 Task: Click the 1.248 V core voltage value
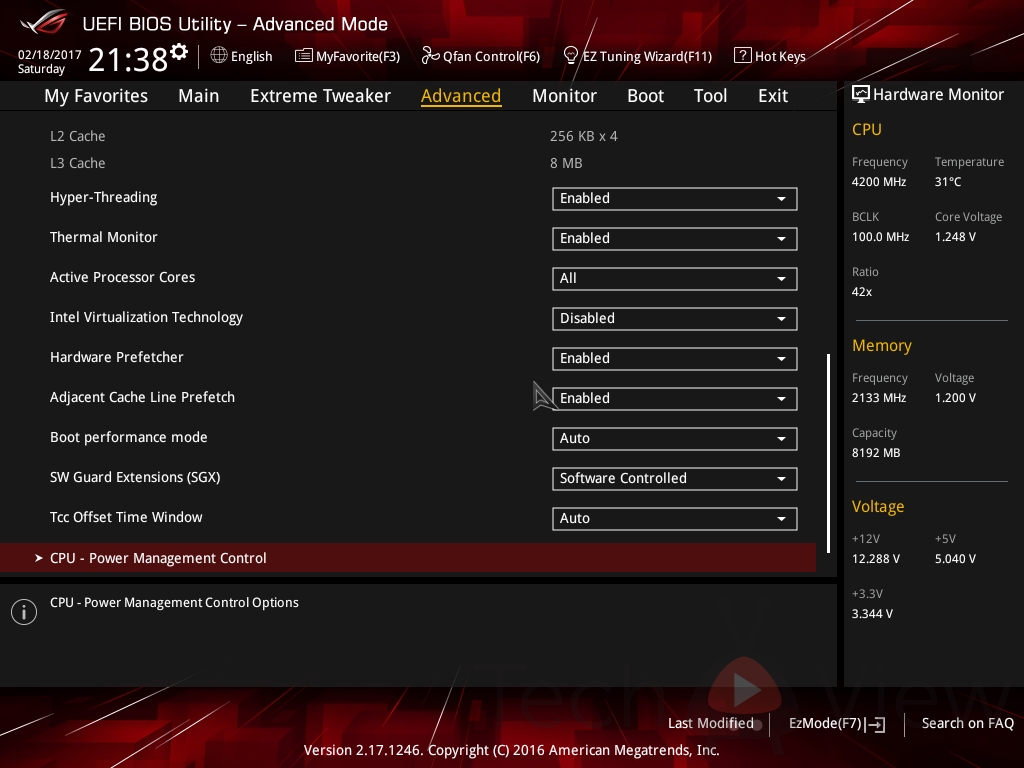point(955,237)
